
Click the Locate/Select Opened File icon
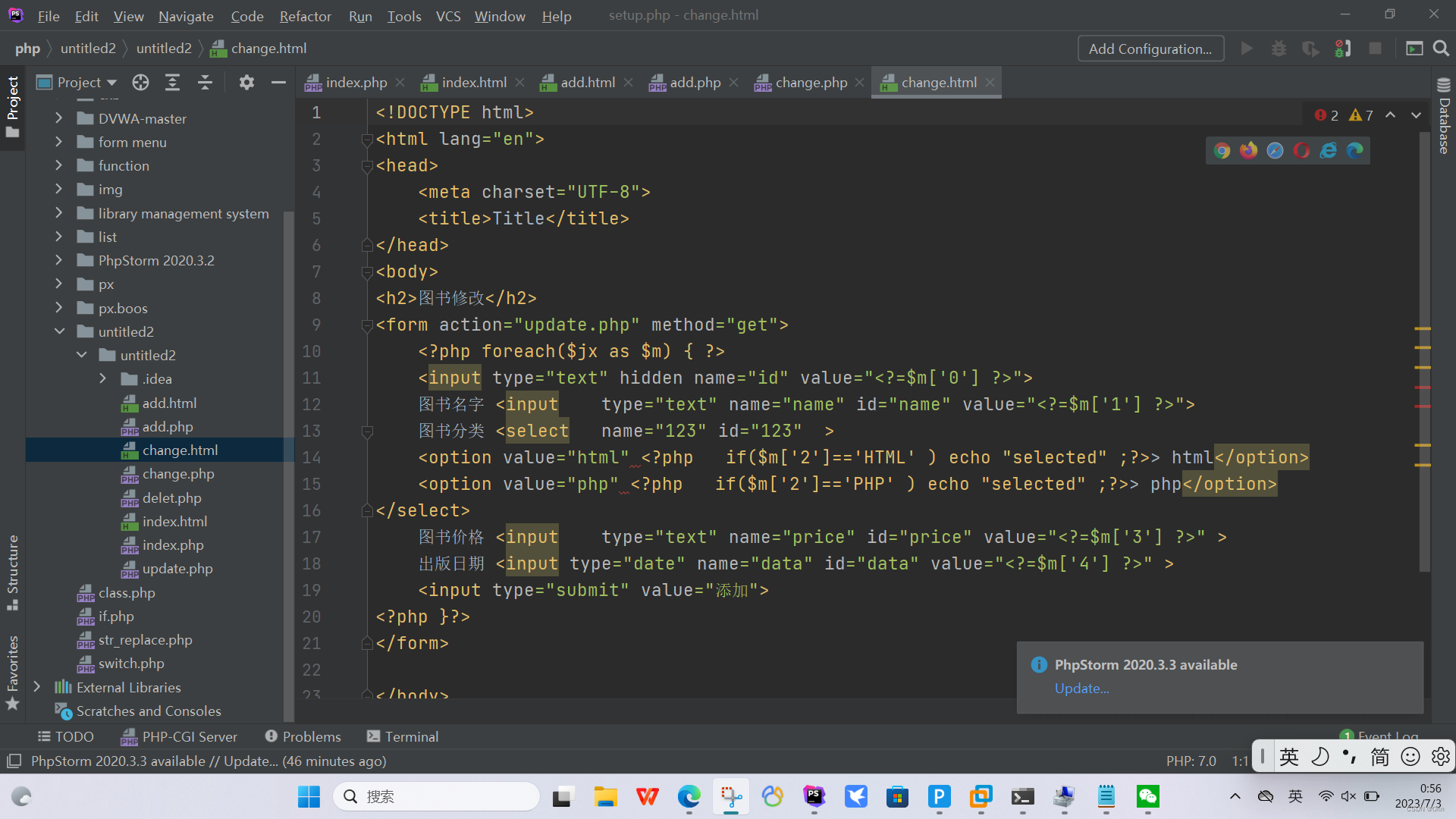click(x=140, y=83)
